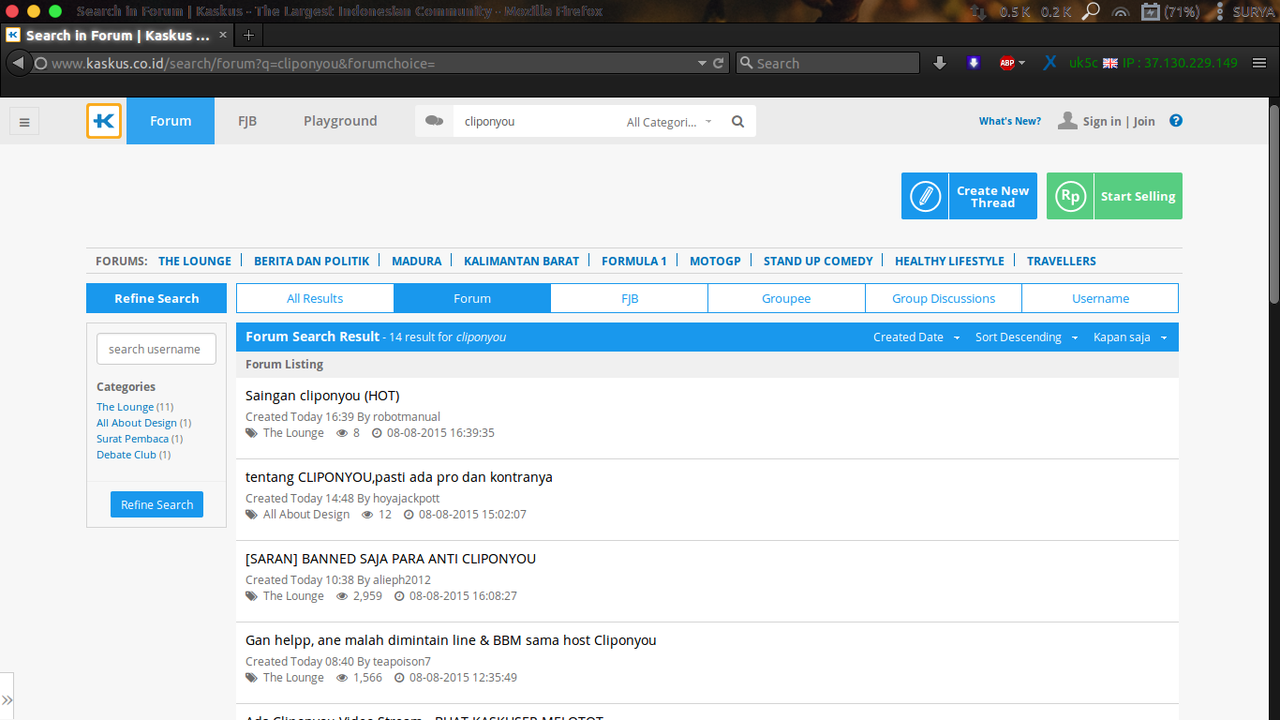This screenshot has height=720, width=1280.
Task: Click the network traffic arrows indicator
Action: pos(978,12)
